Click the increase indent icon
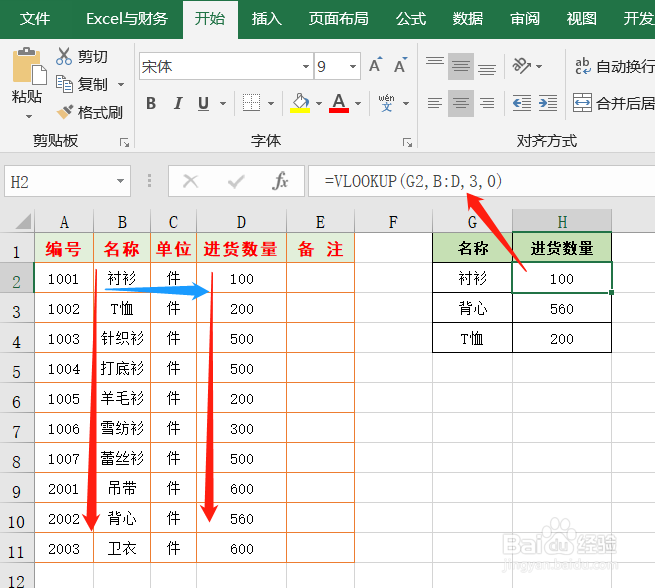655x588 pixels. (548, 103)
